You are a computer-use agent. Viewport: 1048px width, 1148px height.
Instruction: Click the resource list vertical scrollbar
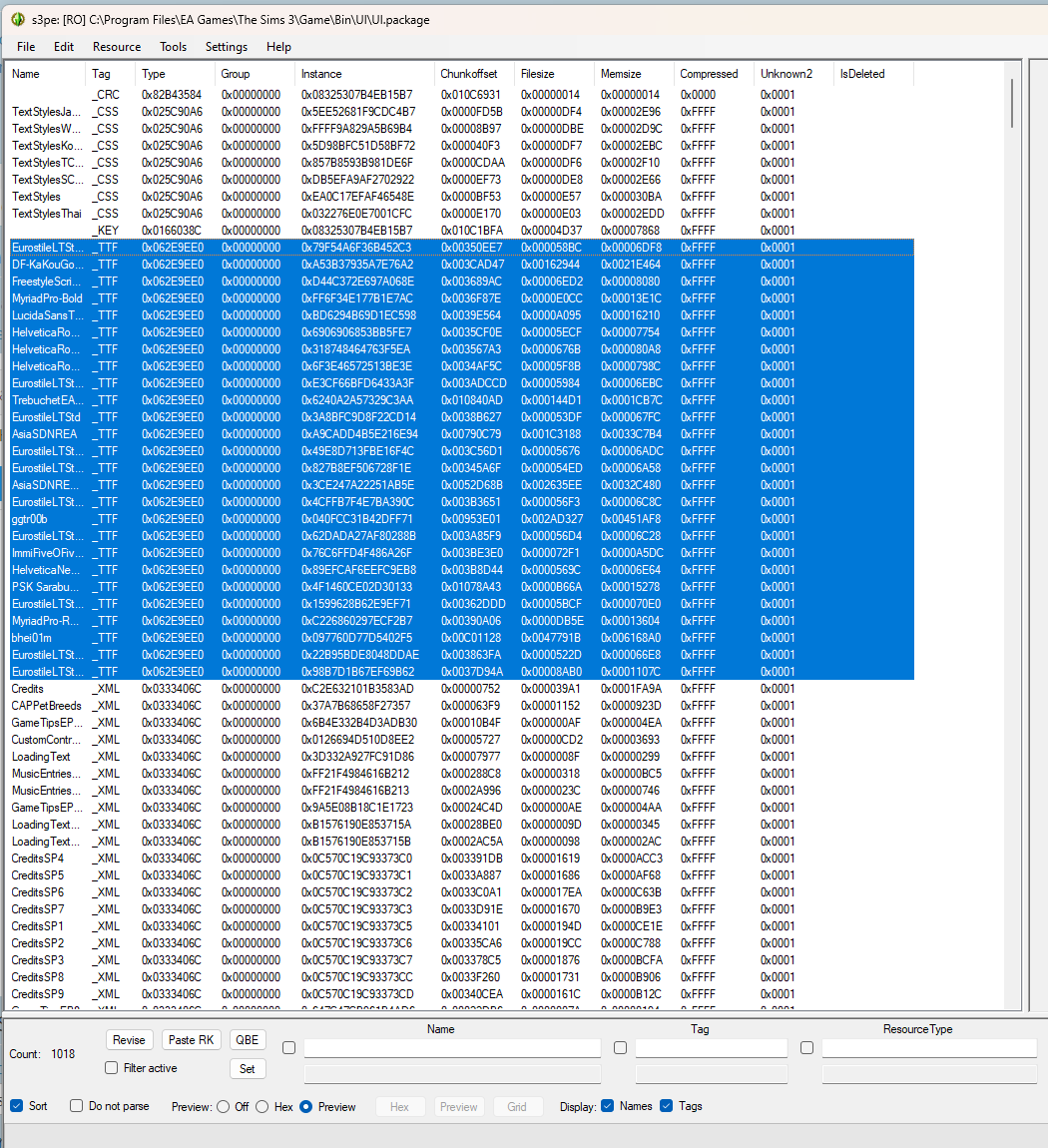[x=1012, y=499]
